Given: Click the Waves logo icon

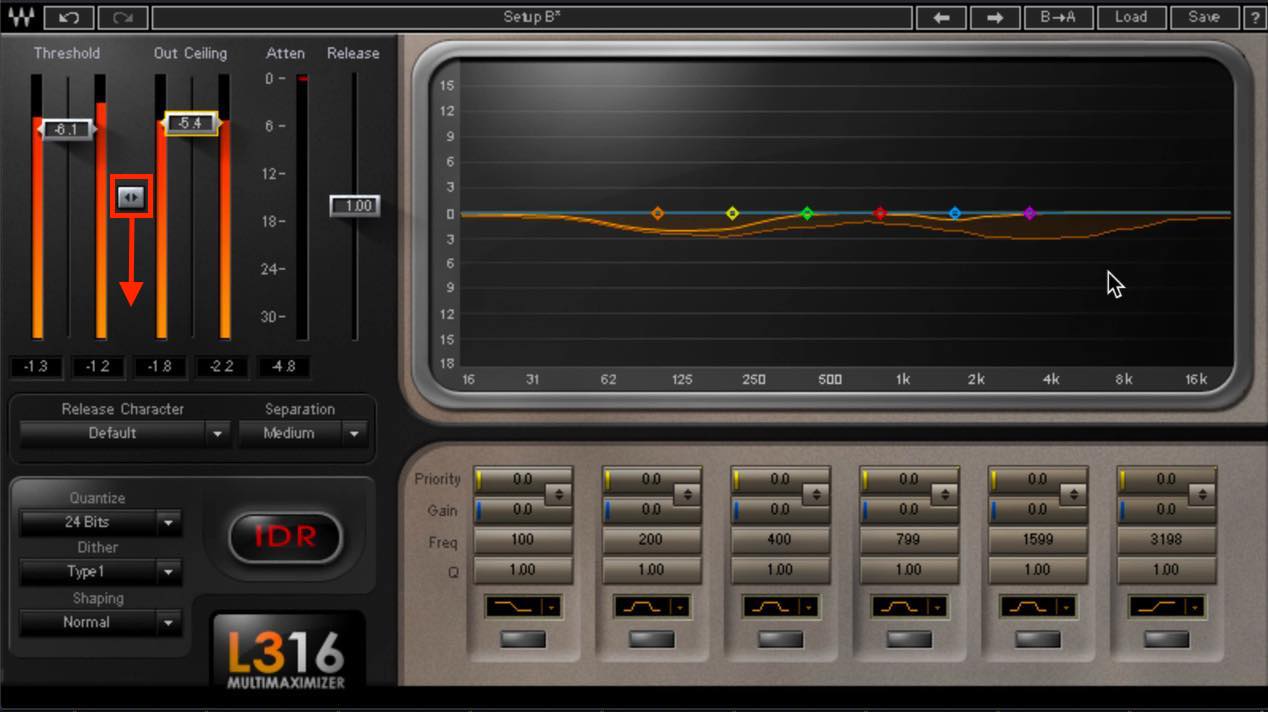Looking at the screenshot, I should tap(21, 17).
